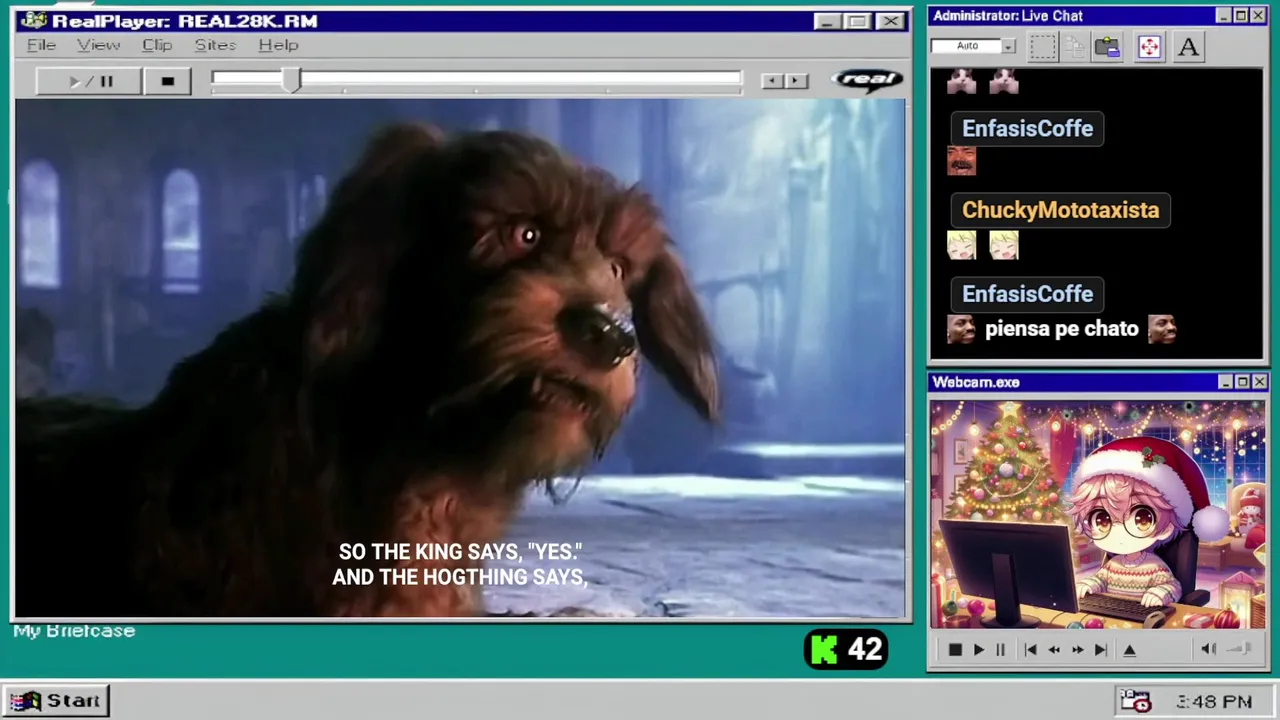Mute audio with Webcam.exe speaker icon

[x=1208, y=649]
